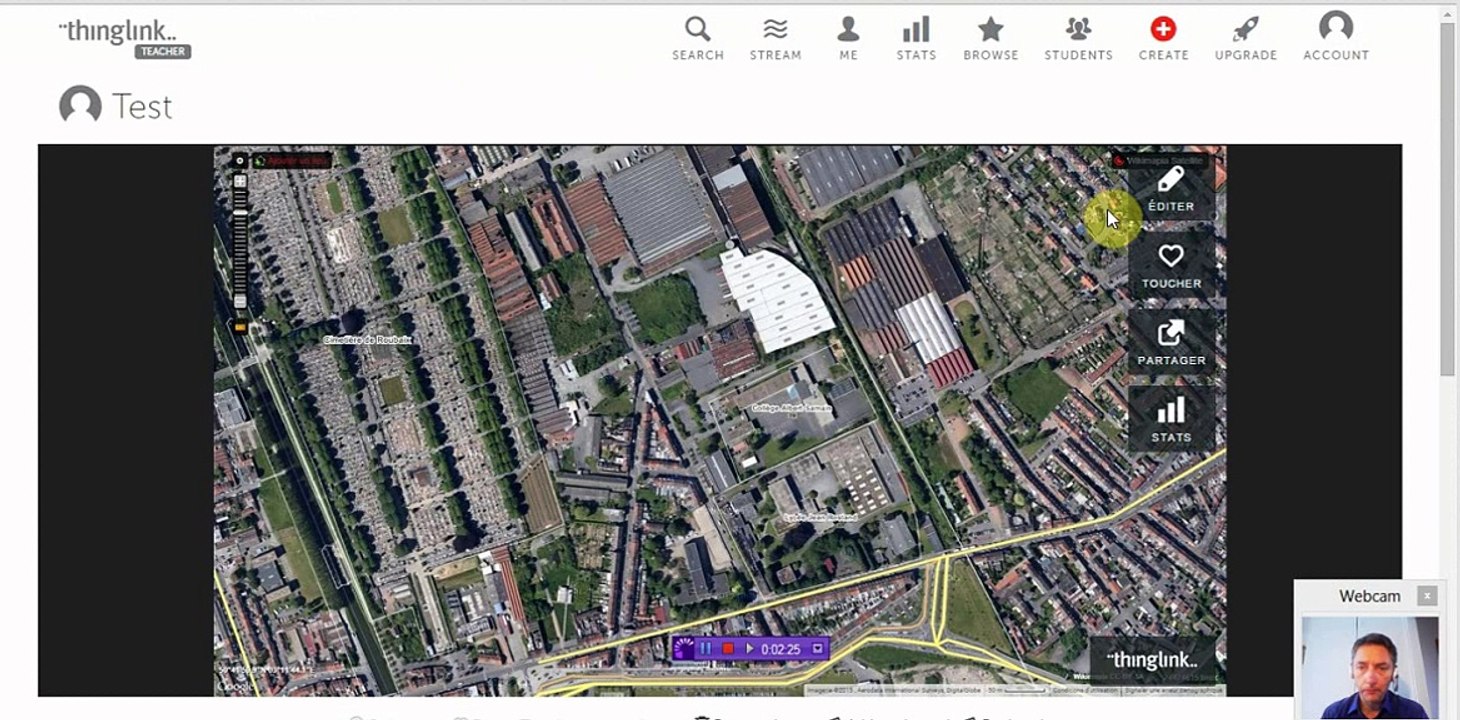Click the map settings gear icon

pyautogui.click(x=240, y=160)
